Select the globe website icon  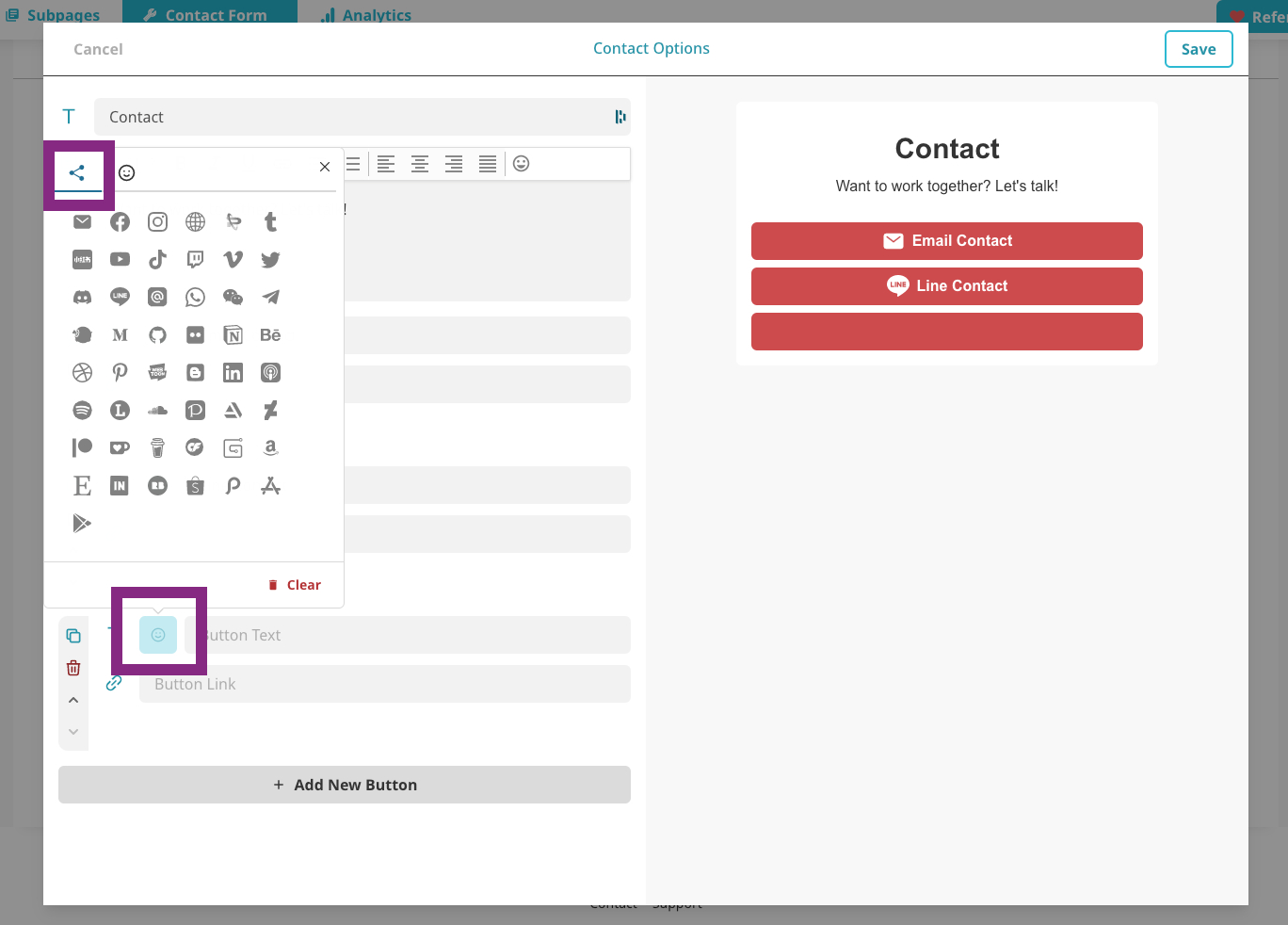[x=196, y=222]
